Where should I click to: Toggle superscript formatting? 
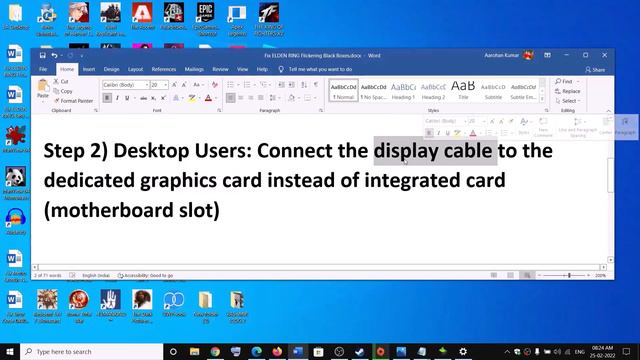click(163, 98)
